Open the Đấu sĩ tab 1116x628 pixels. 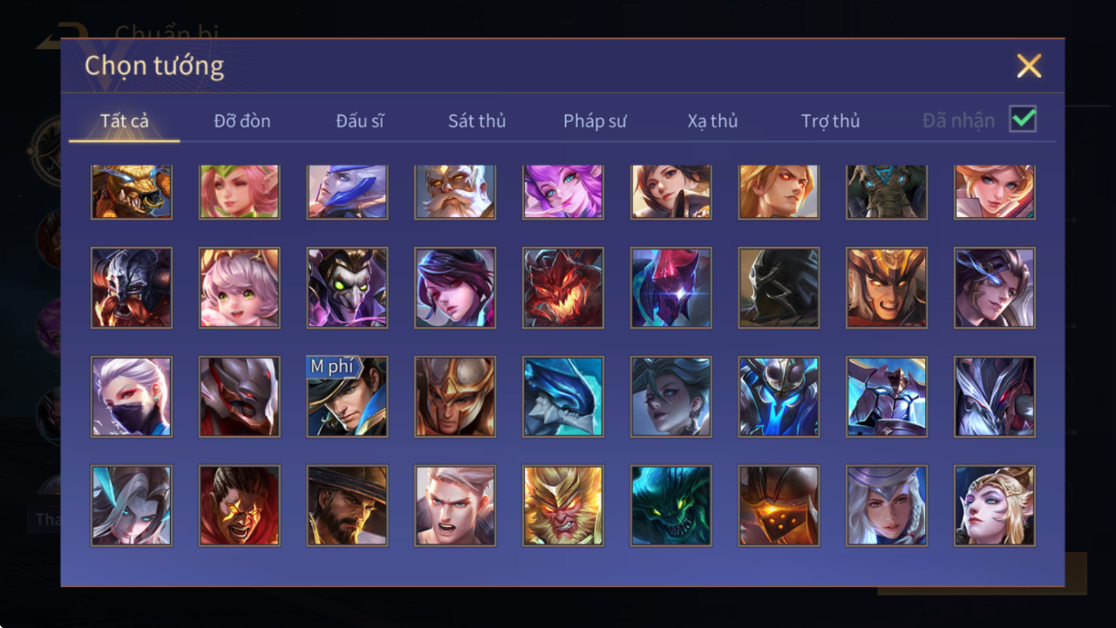(x=359, y=121)
